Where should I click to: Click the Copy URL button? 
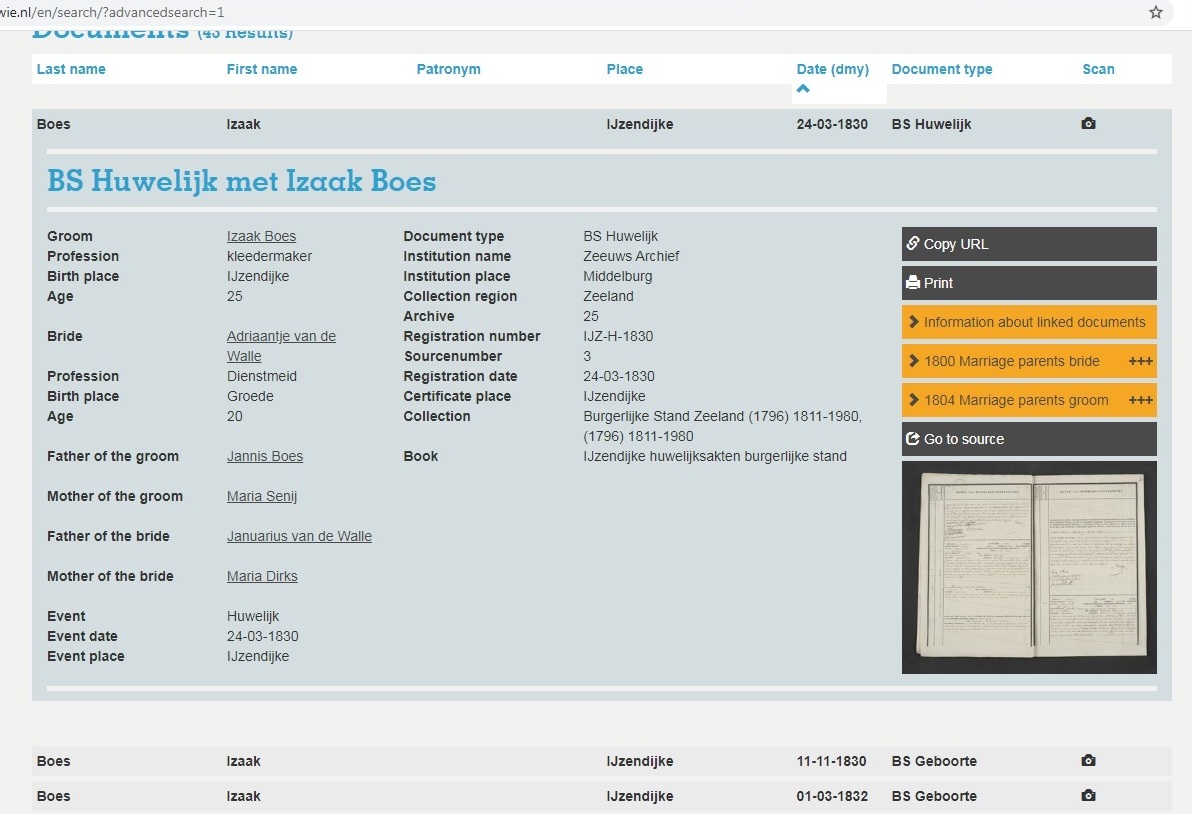(1028, 244)
